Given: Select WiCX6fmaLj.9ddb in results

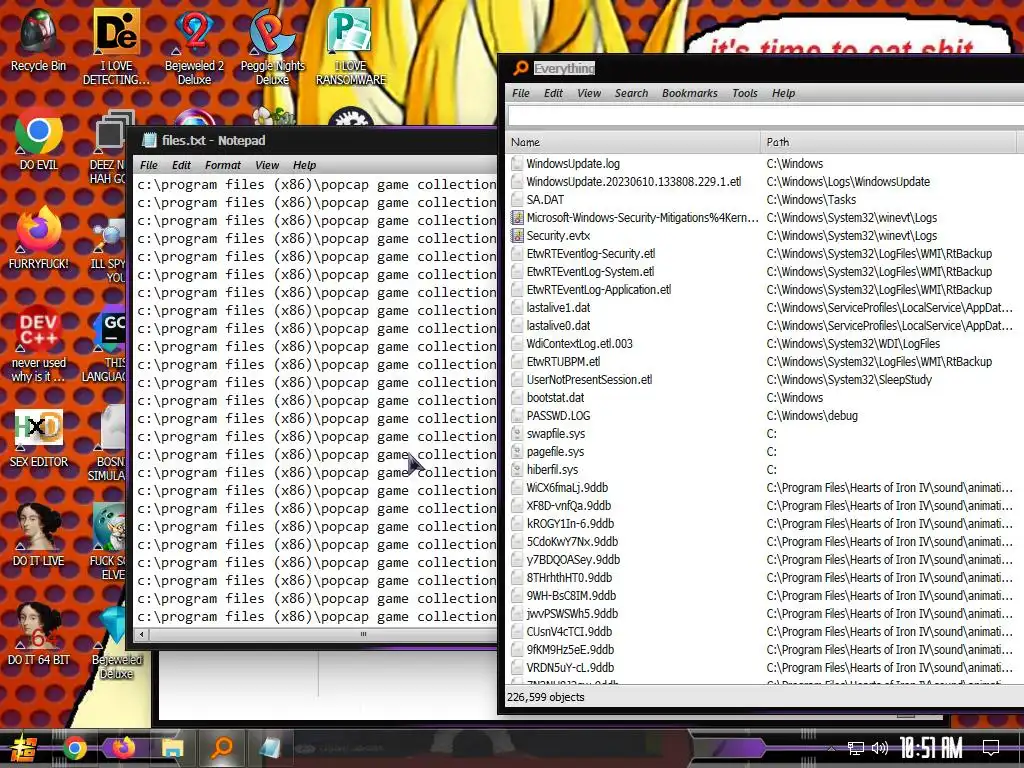Looking at the screenshot, I should [567, 488].
